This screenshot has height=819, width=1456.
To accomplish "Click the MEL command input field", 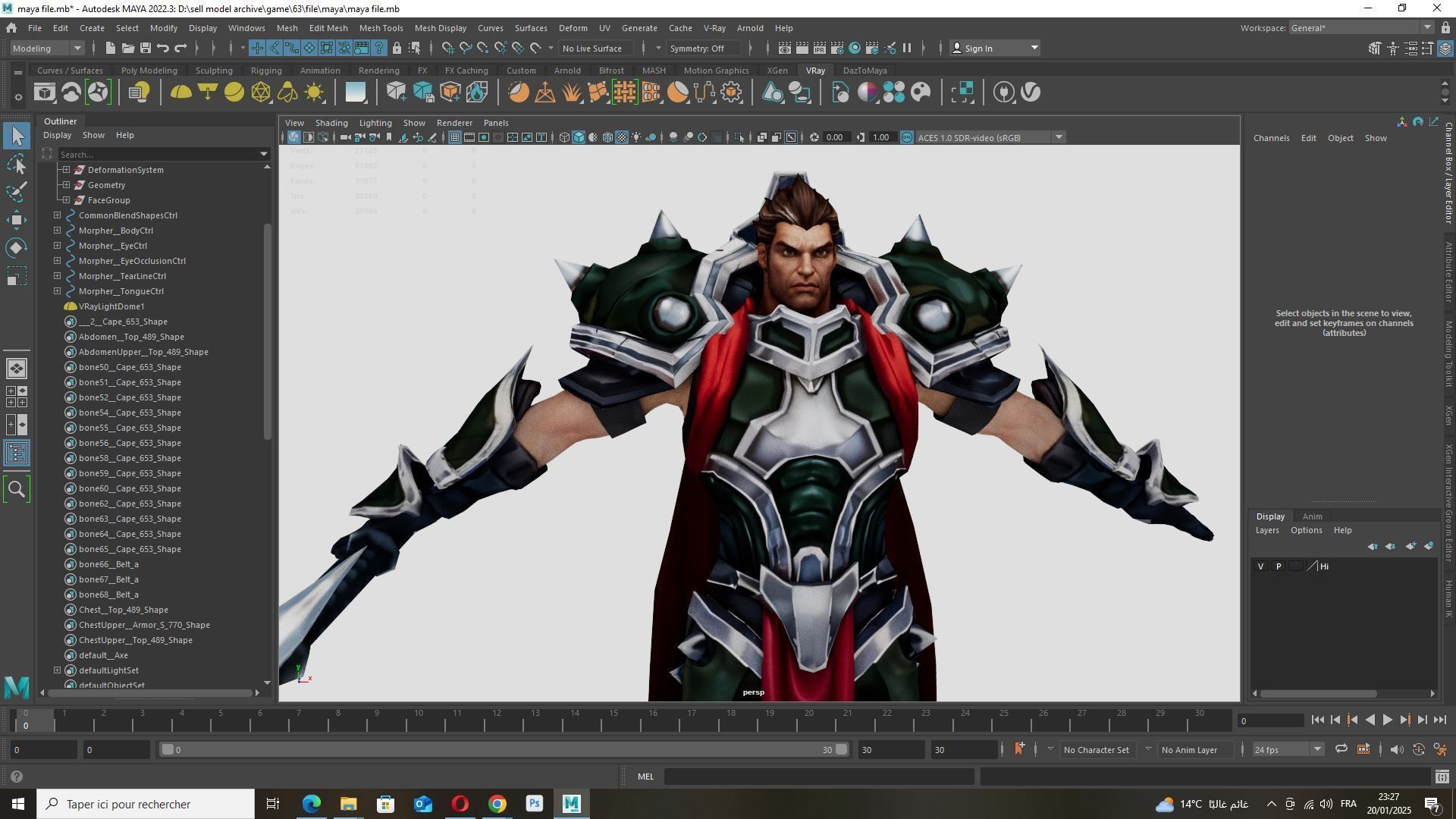I will [x=819, y=777].
